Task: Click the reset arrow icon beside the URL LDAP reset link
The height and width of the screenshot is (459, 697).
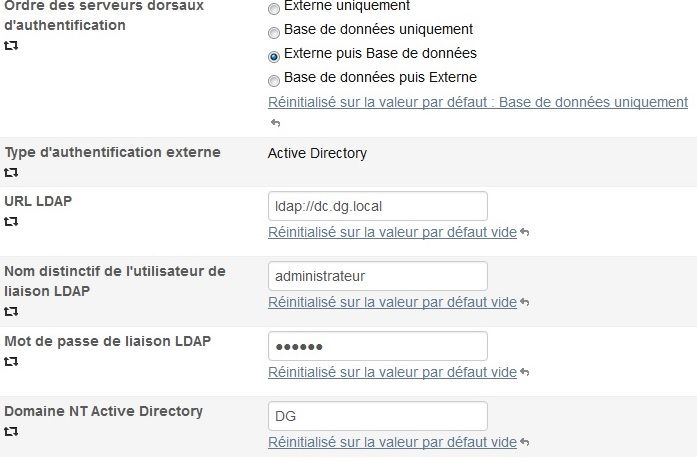Action: 524,232
